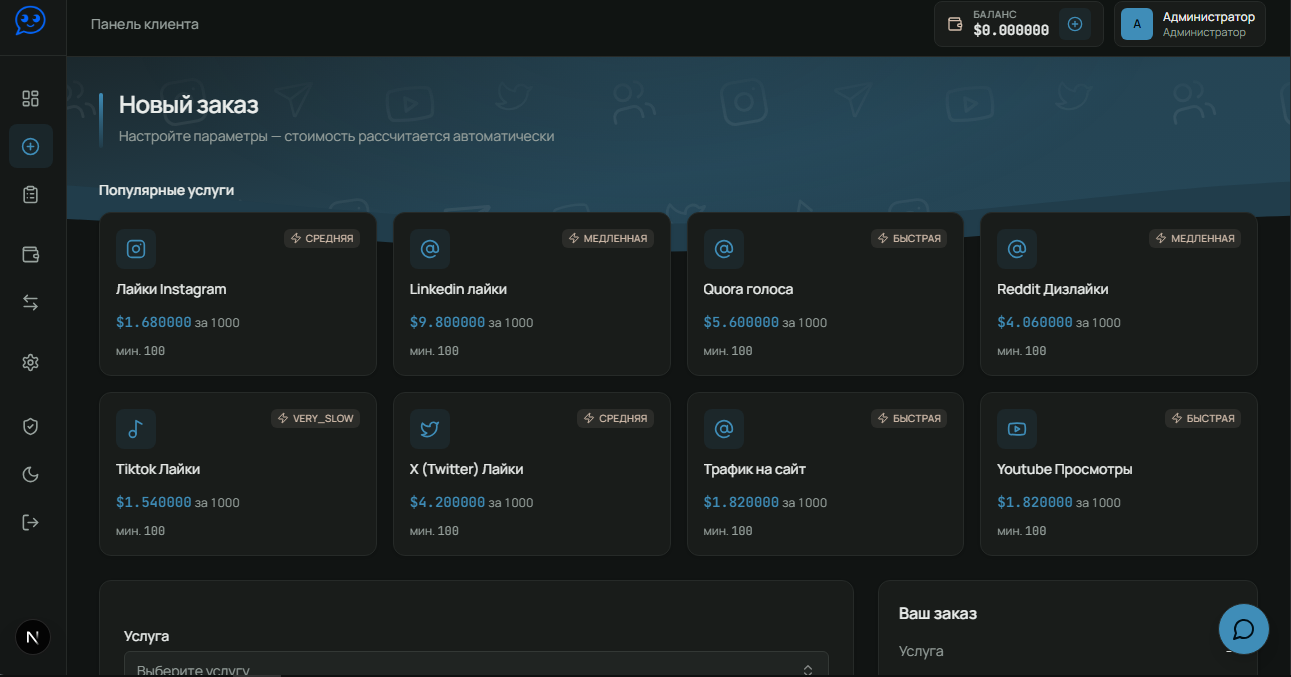1291x677 pixels.
Task: Open the Администратор profile menu
Action: click(x=1189, y=24)
